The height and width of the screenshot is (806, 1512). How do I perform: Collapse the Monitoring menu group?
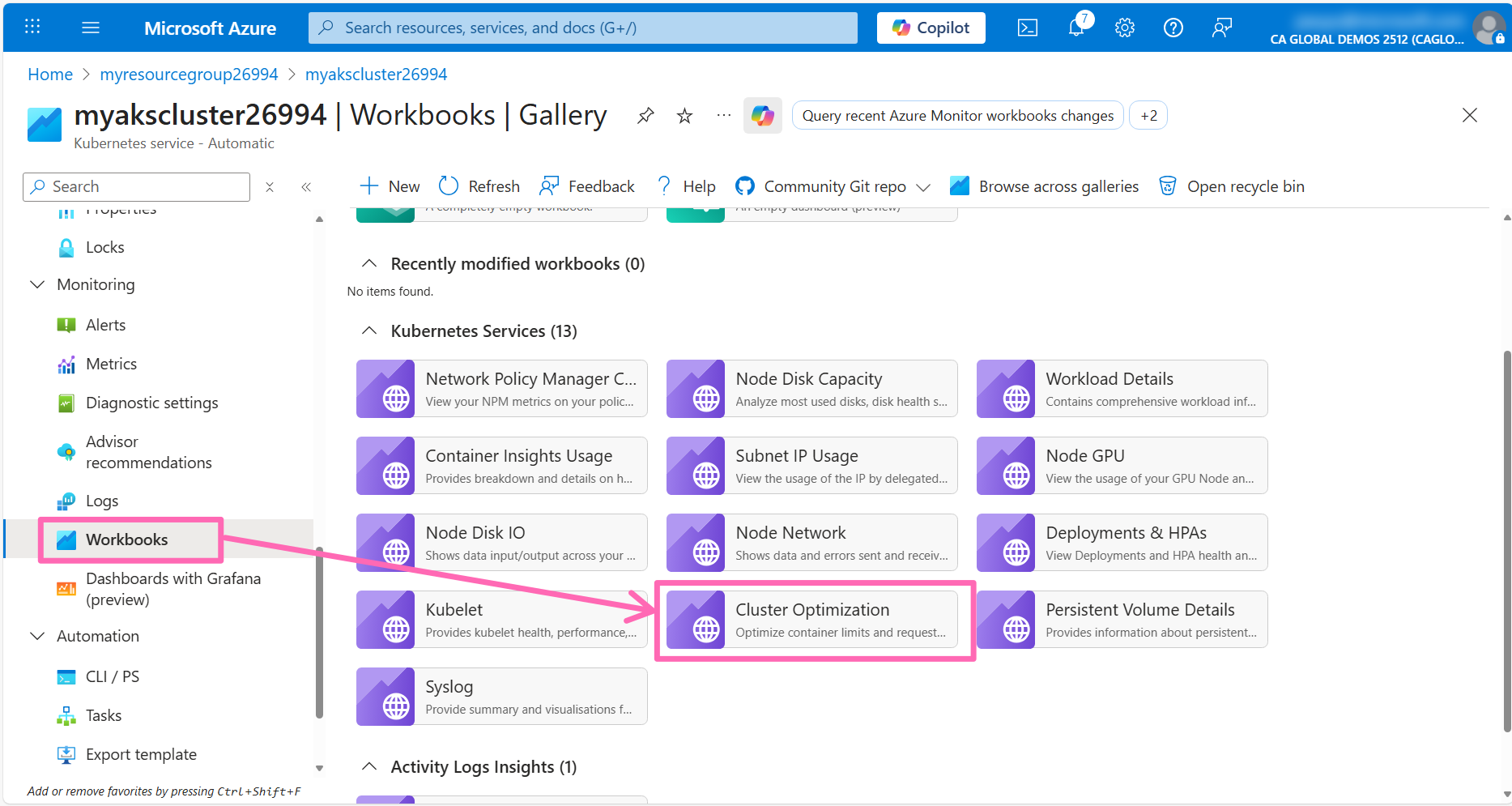37,285
